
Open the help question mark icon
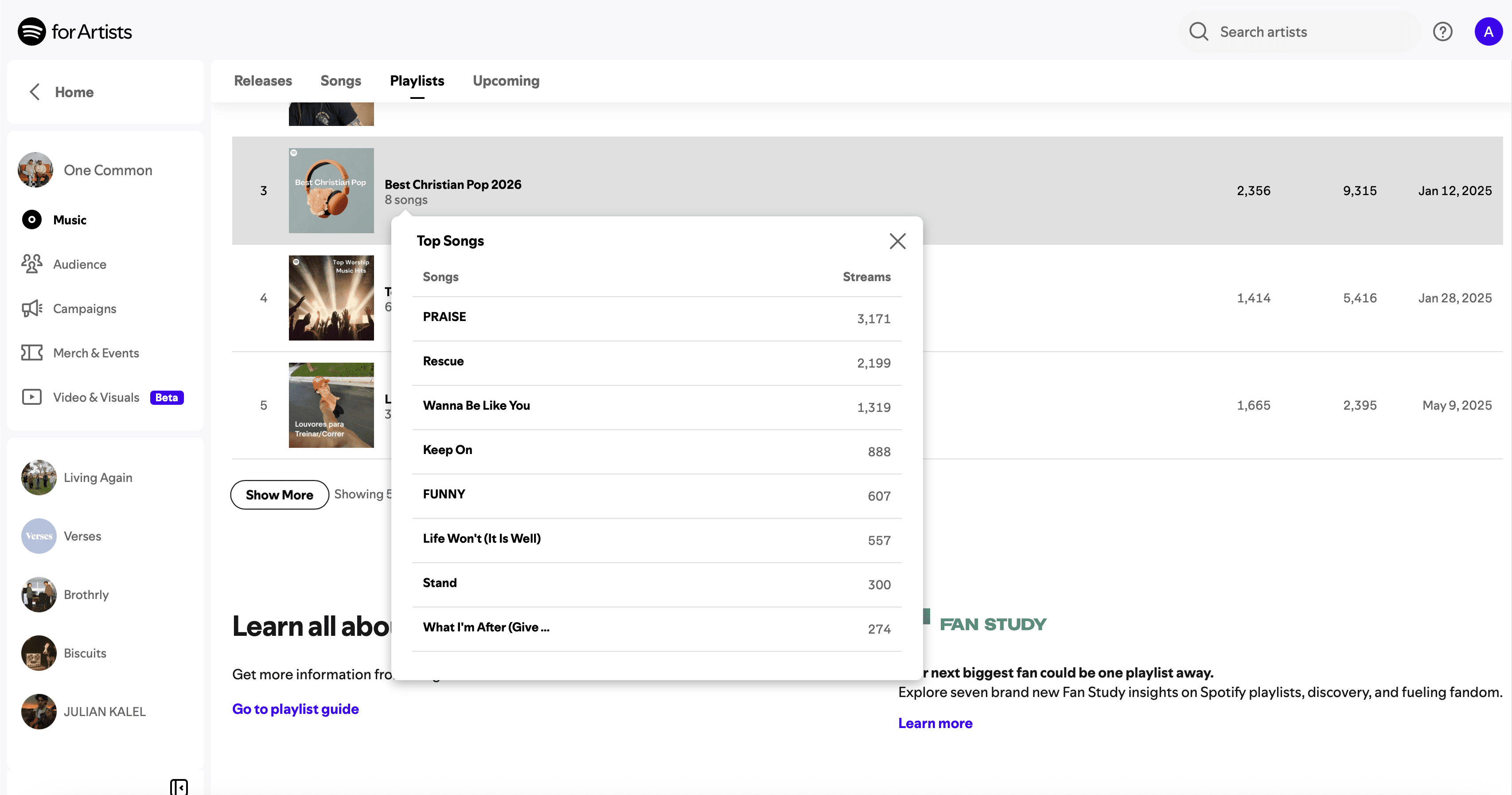coord(1442,32)
